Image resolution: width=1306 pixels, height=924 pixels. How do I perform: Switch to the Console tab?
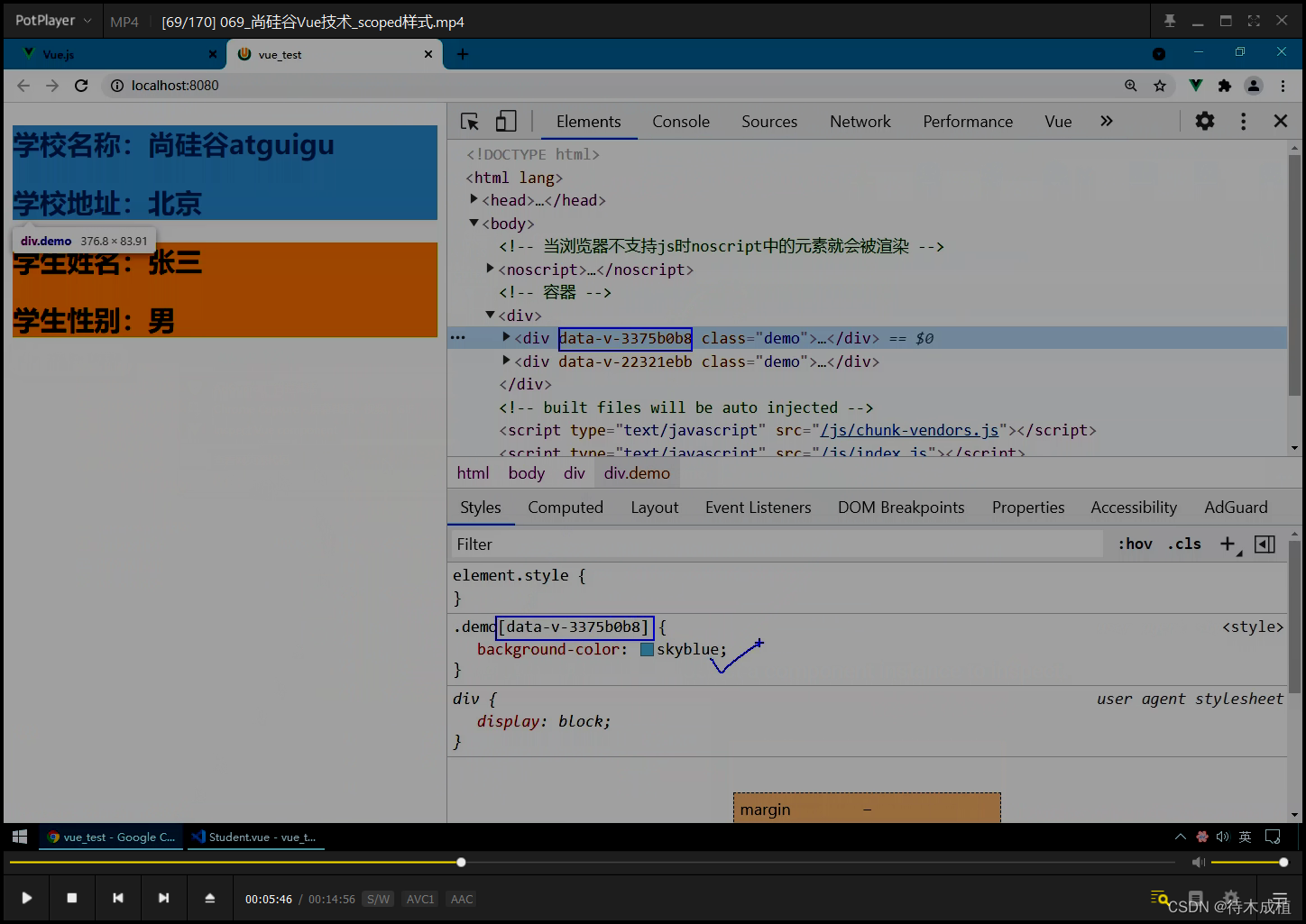coord(681,122)
